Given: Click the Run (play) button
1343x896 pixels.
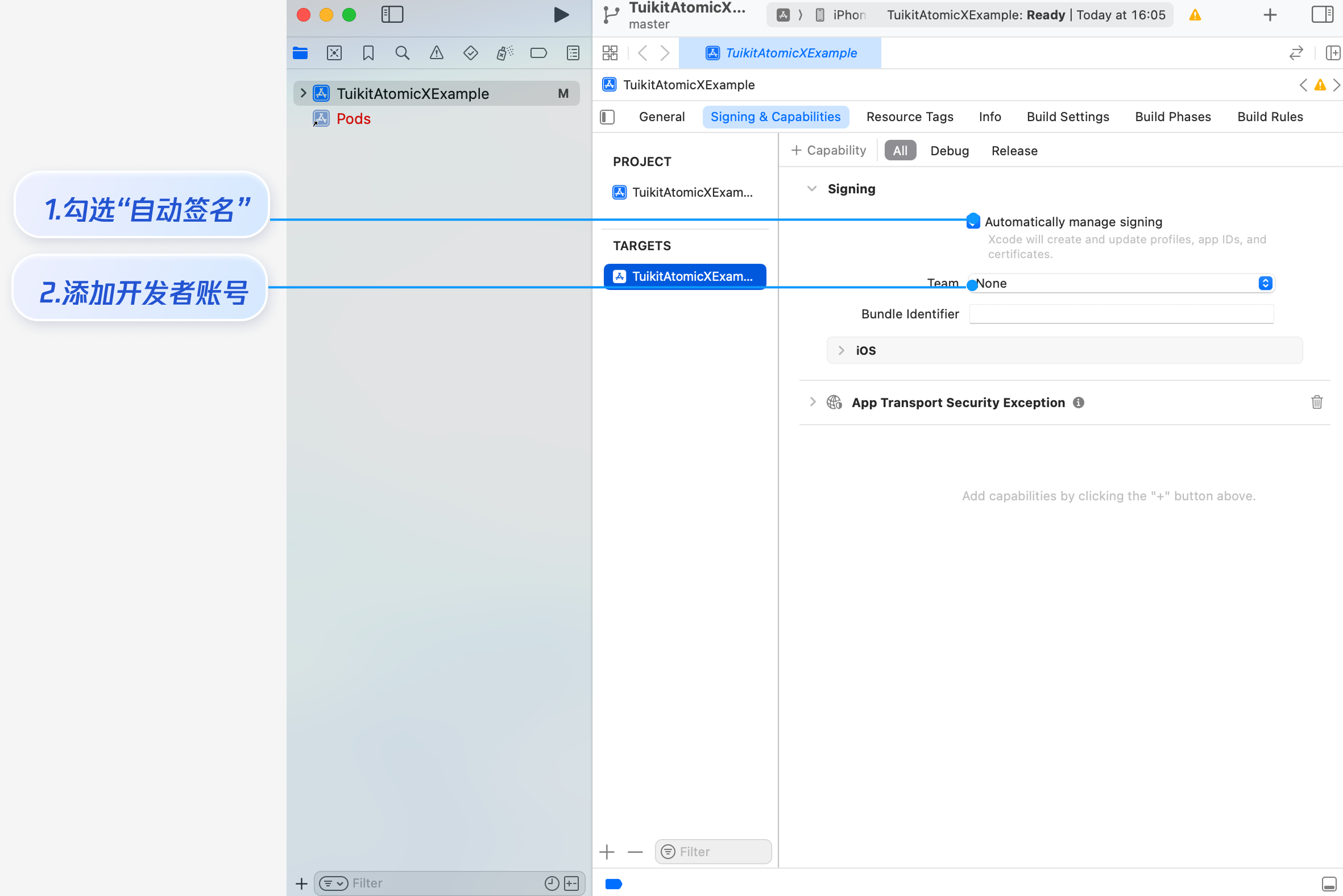Looking at the screenshot, I should point(561,15).
